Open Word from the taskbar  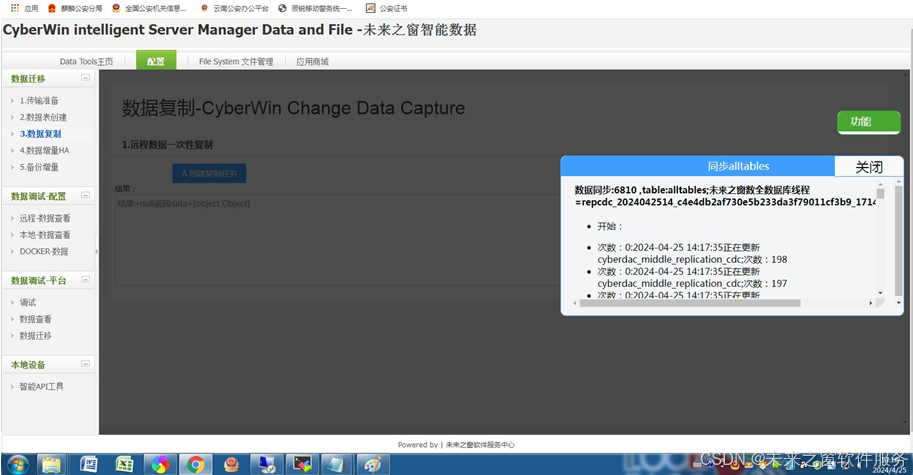pos(88,465)
